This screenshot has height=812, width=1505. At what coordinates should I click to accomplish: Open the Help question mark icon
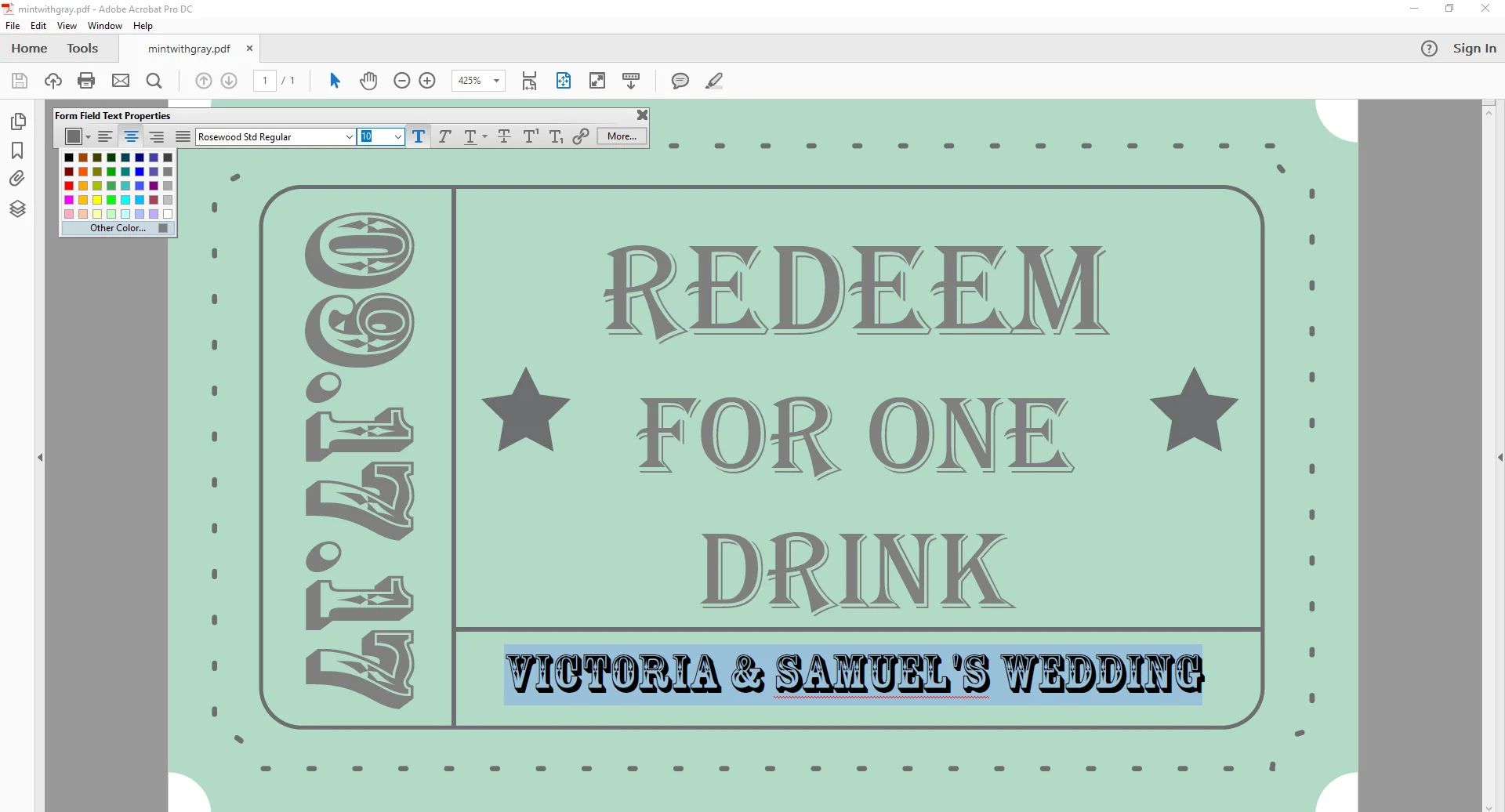click(1429, 49)
